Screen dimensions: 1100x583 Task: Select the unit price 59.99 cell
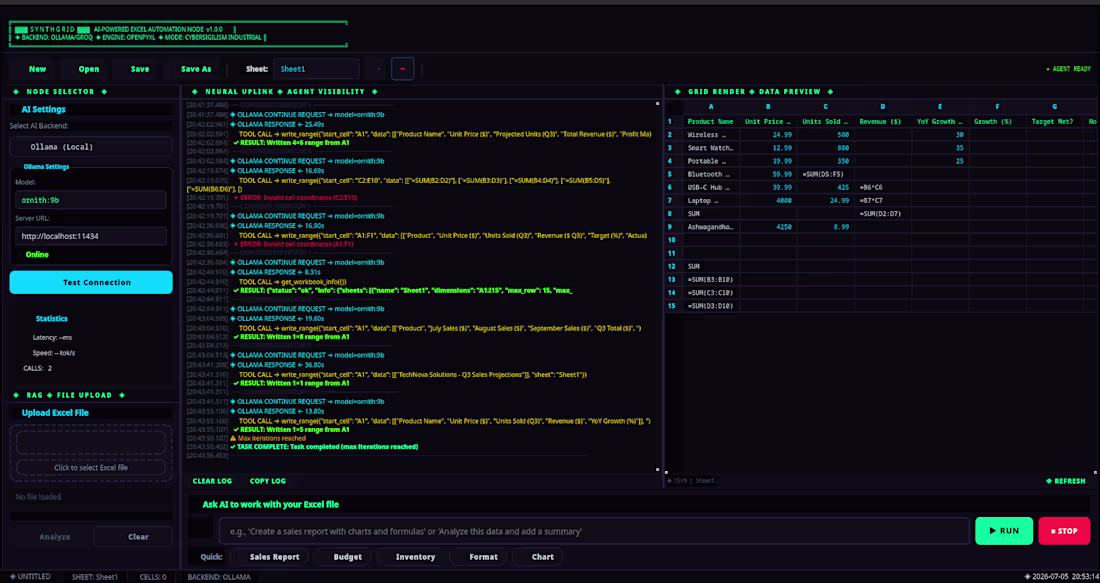click(x=768, y=174)
